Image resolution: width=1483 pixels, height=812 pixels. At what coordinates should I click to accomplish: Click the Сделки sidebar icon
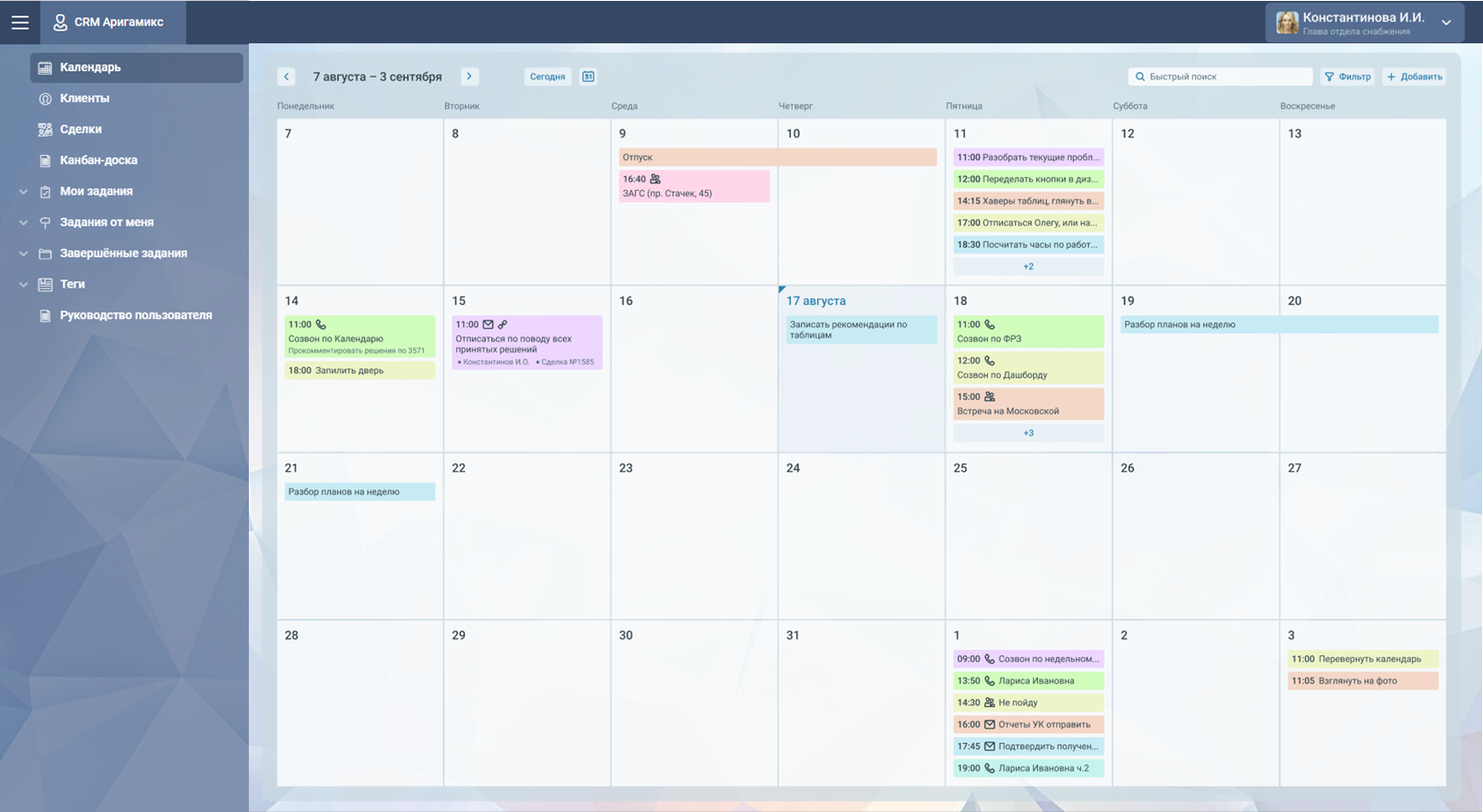click(45, 130)
